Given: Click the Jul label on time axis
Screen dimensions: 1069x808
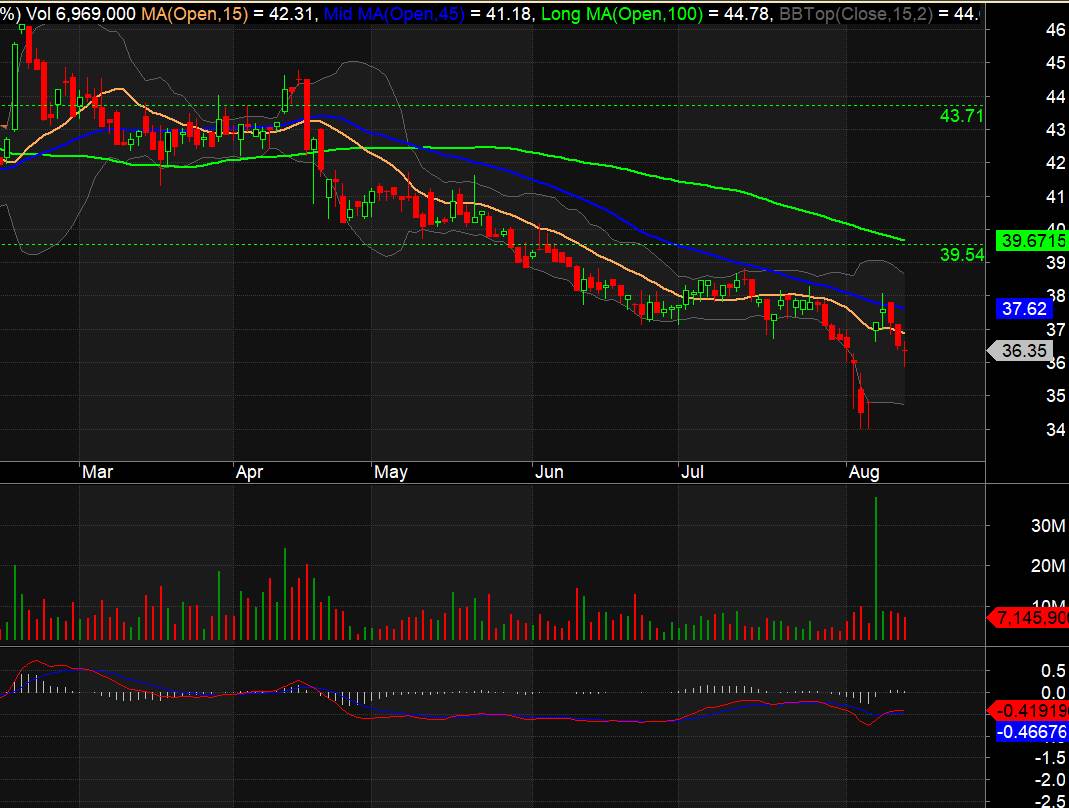Looking at the screenshot, I should [x=692, y=471].
